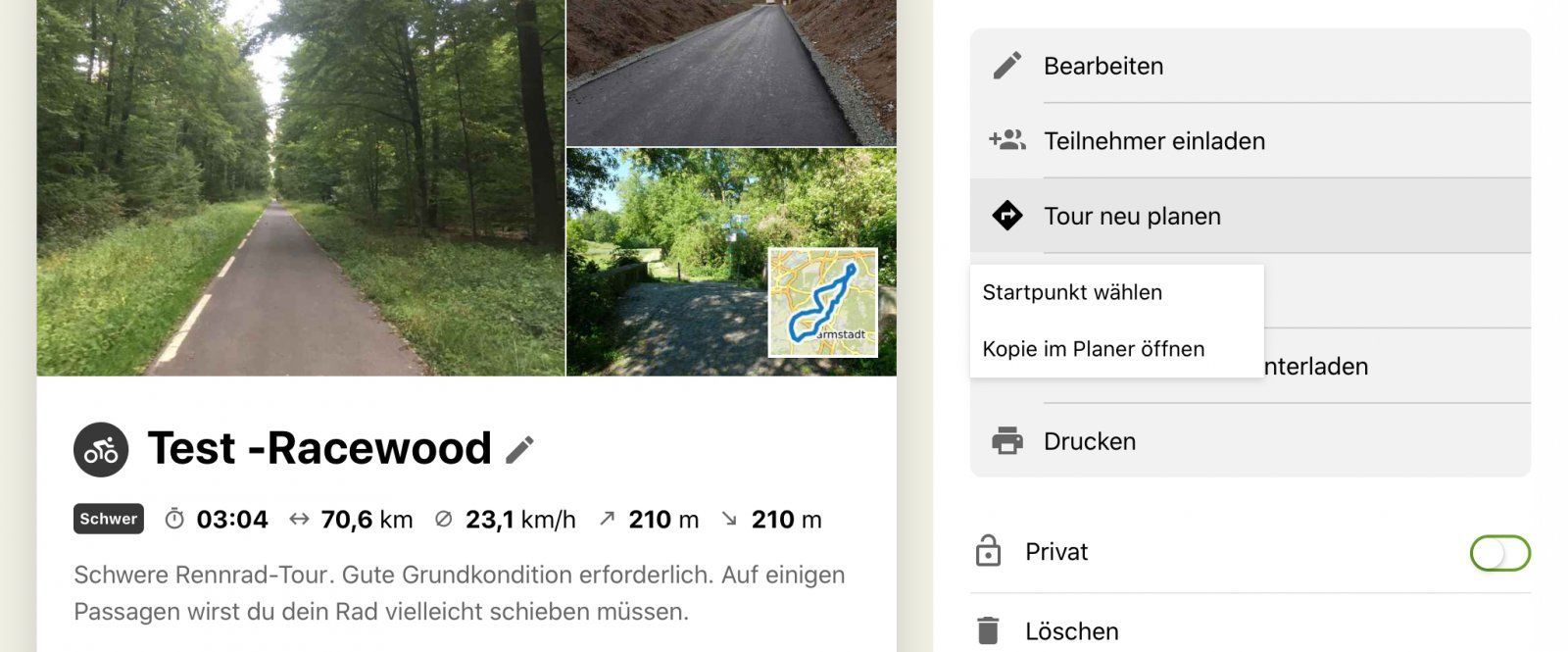Expand the Tour neu planen menu row
The height and width of the screenshot is (652, 1568).
click(x=1249, y=216)
